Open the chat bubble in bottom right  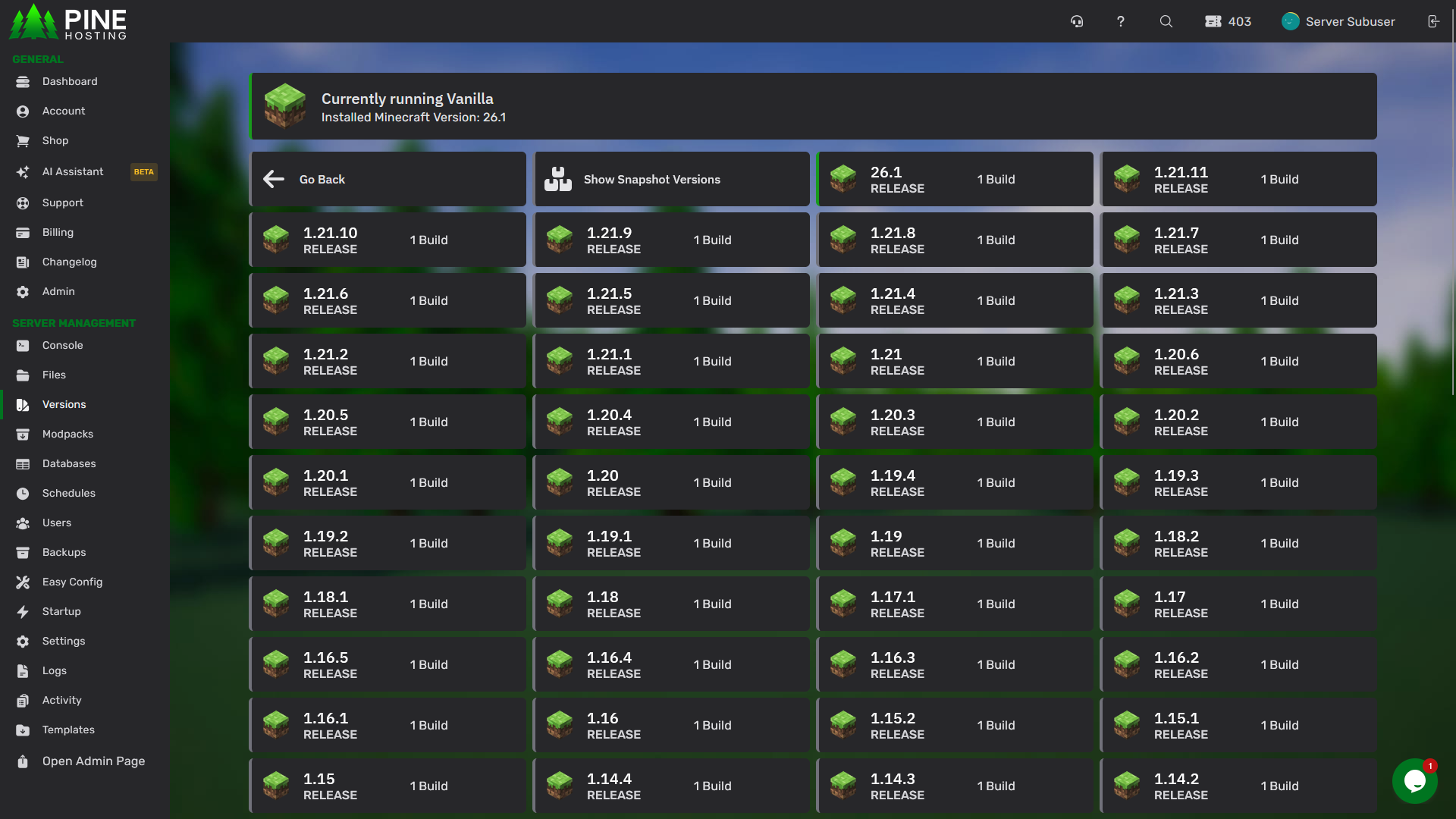click(1415, 782)
